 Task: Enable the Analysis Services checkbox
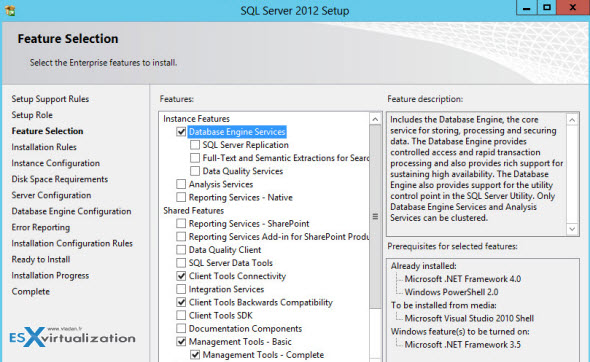tap(181, 184)
